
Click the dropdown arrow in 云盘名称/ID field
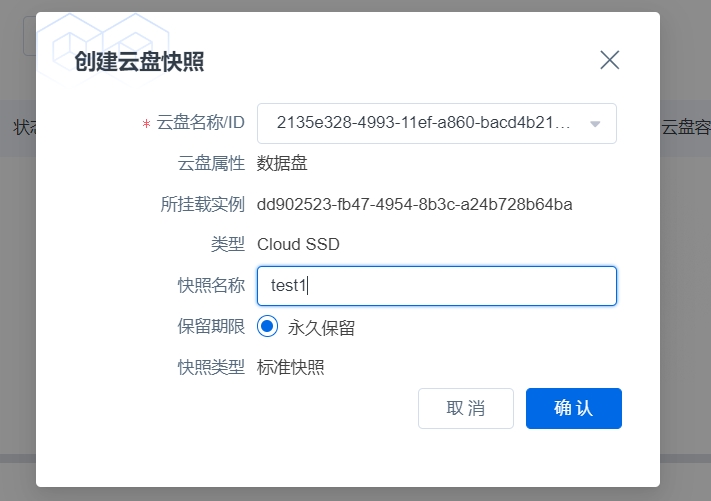(595, 124)
